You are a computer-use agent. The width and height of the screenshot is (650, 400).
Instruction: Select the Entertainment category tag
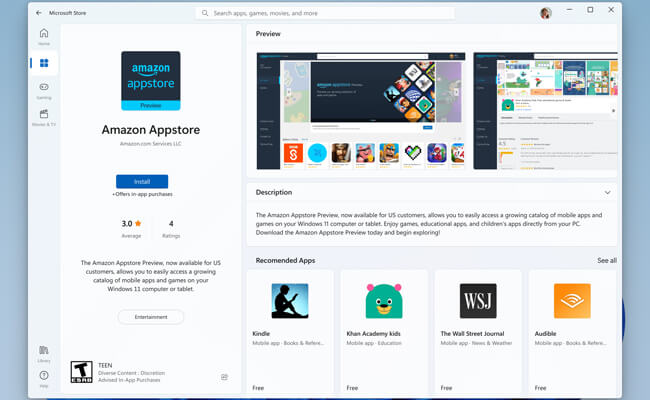tap(151, 317)
